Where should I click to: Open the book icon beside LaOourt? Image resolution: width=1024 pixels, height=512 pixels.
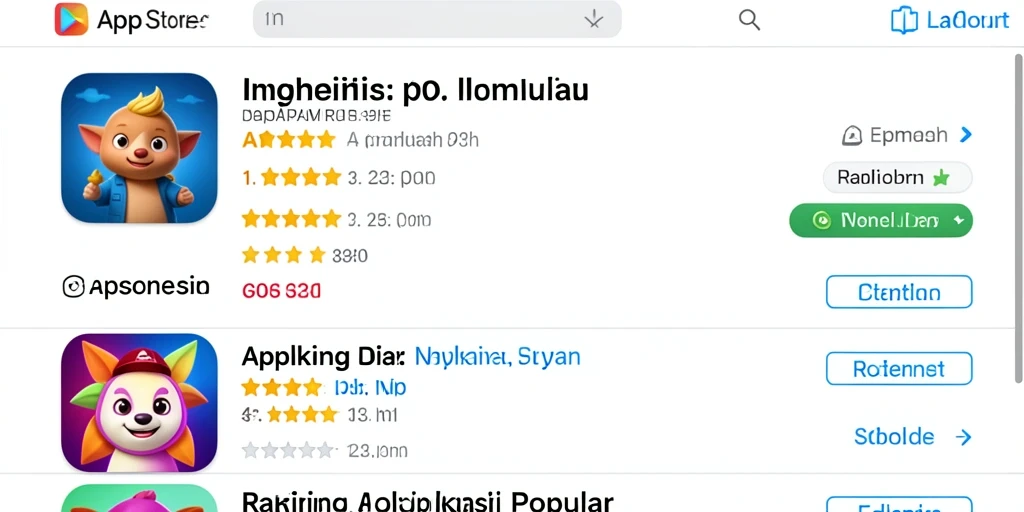pyautogui.click(x=904, y=20)
